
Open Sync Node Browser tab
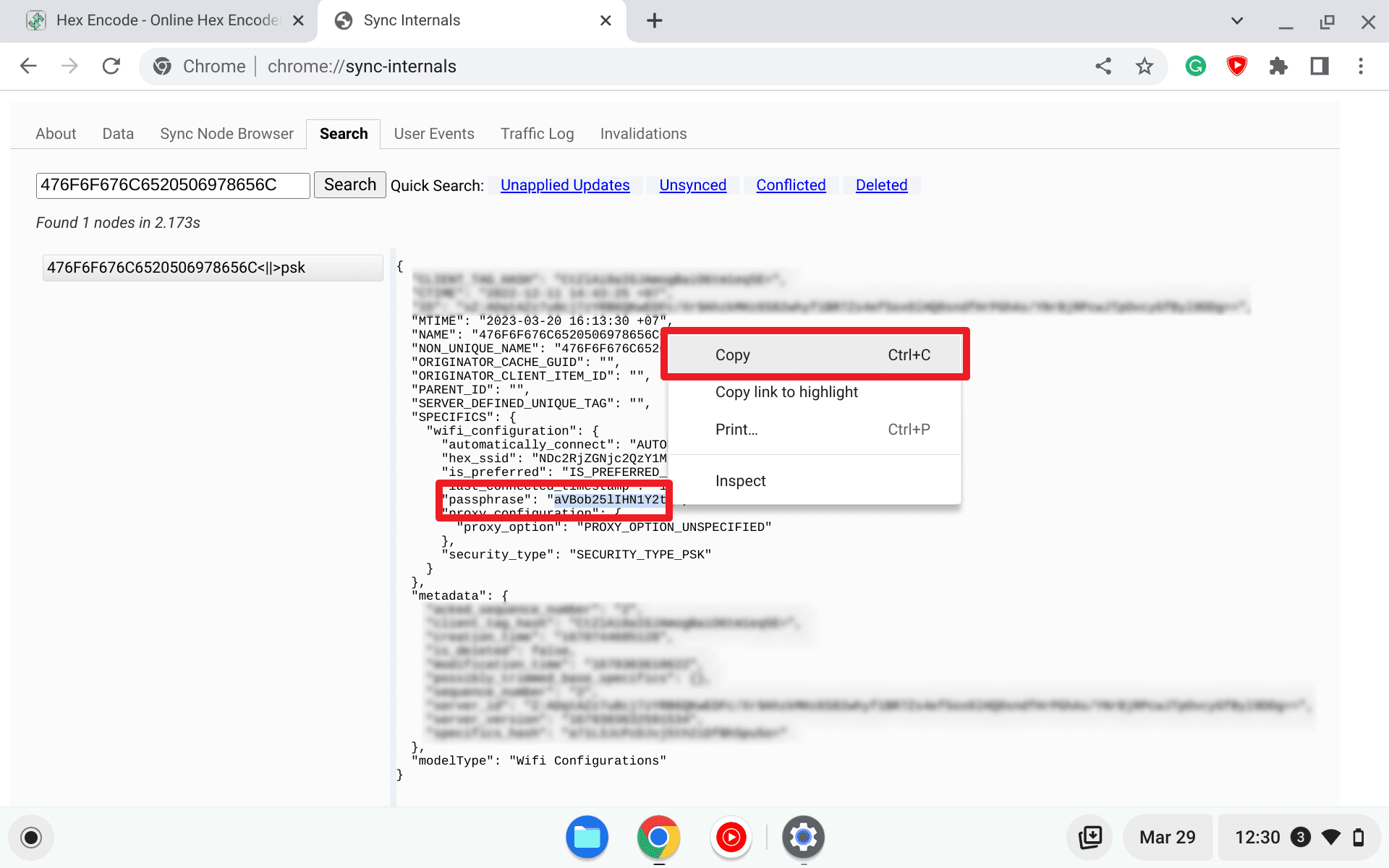point(226,134)
